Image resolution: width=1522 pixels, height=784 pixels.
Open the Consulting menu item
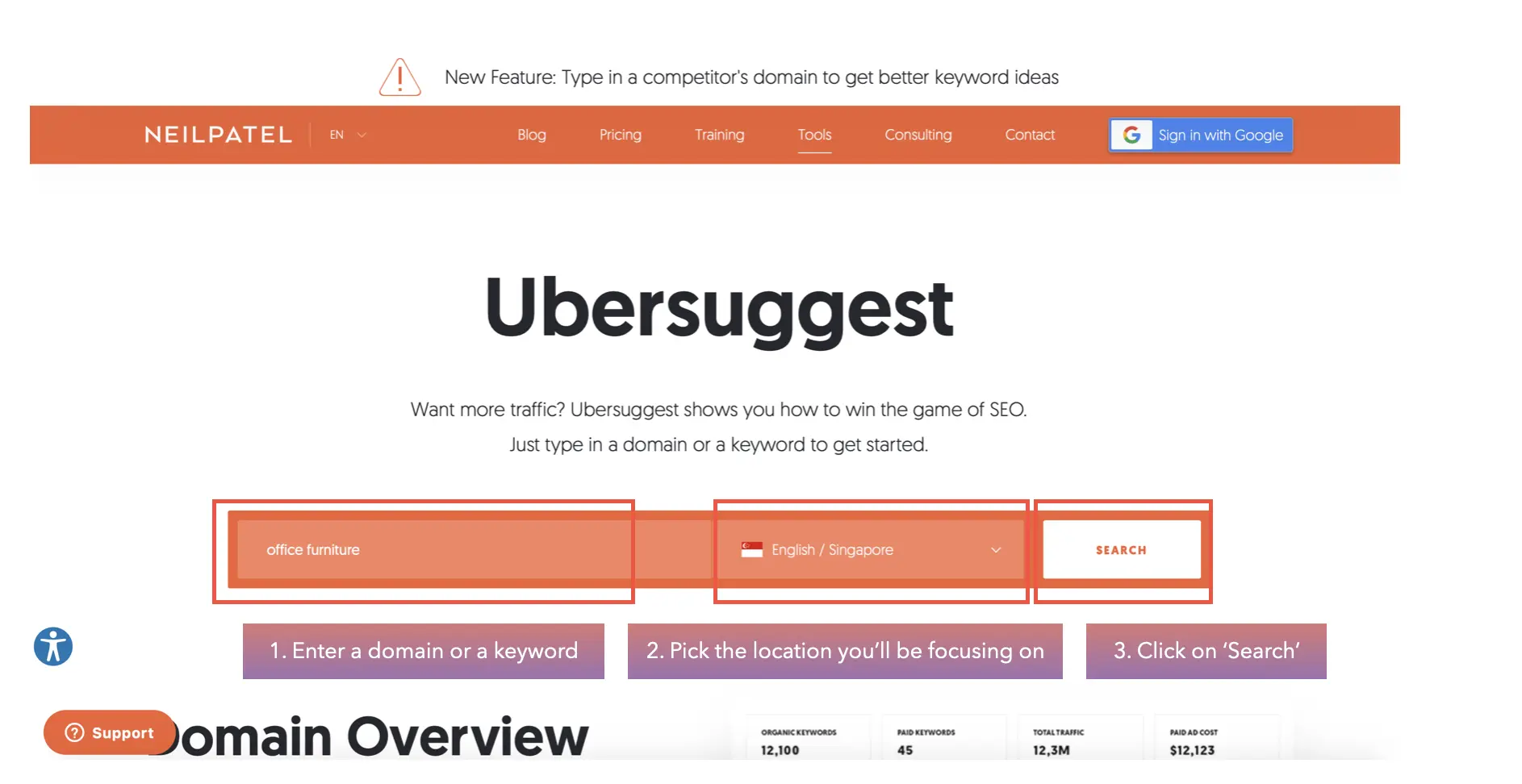[x=918, y=135]
